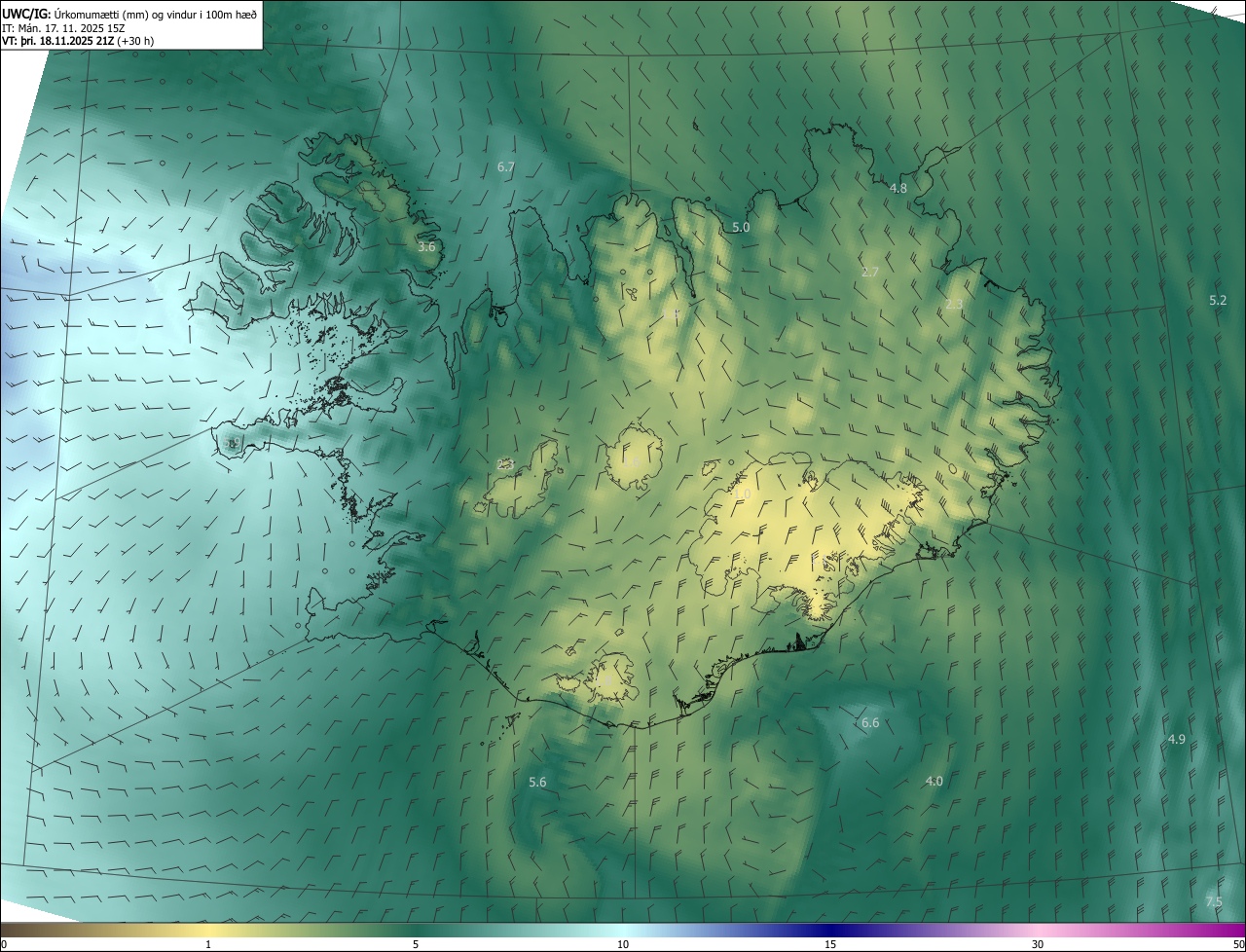Click the color scale tick label 10
The height and width of the screenshot is (952, 1246).
(x=623, y=944)
